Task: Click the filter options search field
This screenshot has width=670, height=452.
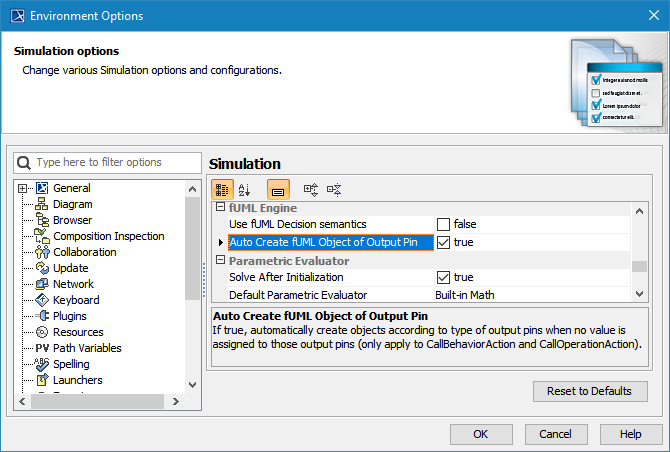Action: click(x=110, y=162)
